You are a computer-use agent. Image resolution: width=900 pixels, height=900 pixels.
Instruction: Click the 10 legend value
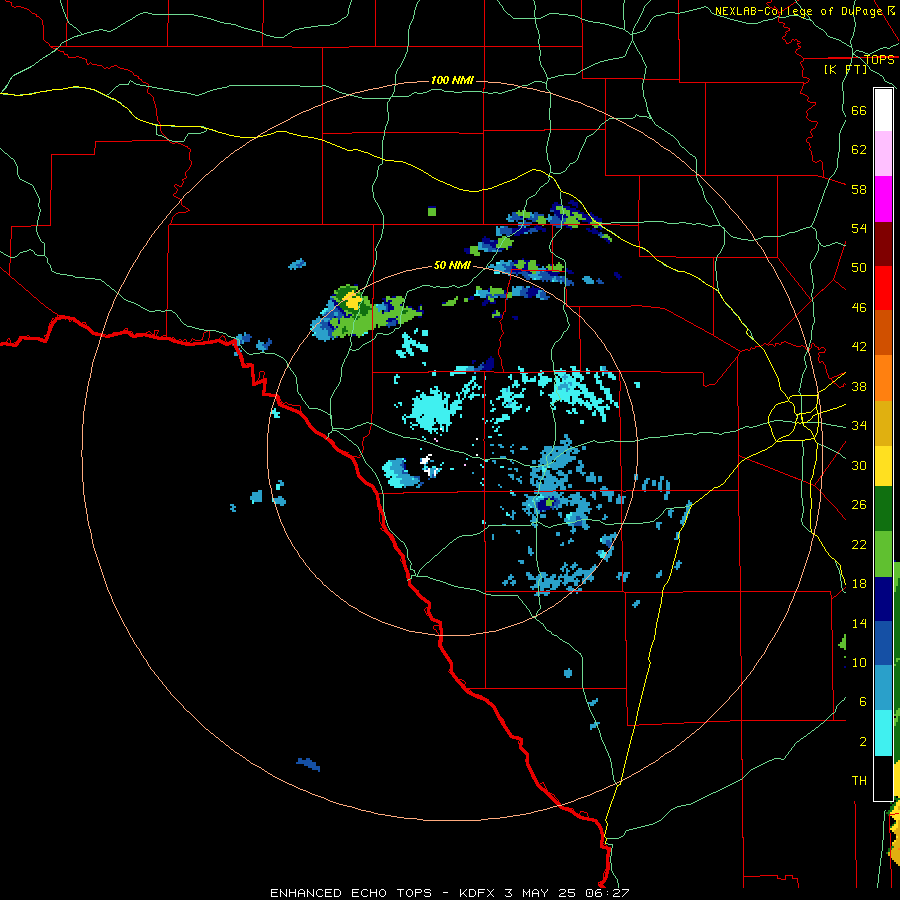[x=859, y=662]
